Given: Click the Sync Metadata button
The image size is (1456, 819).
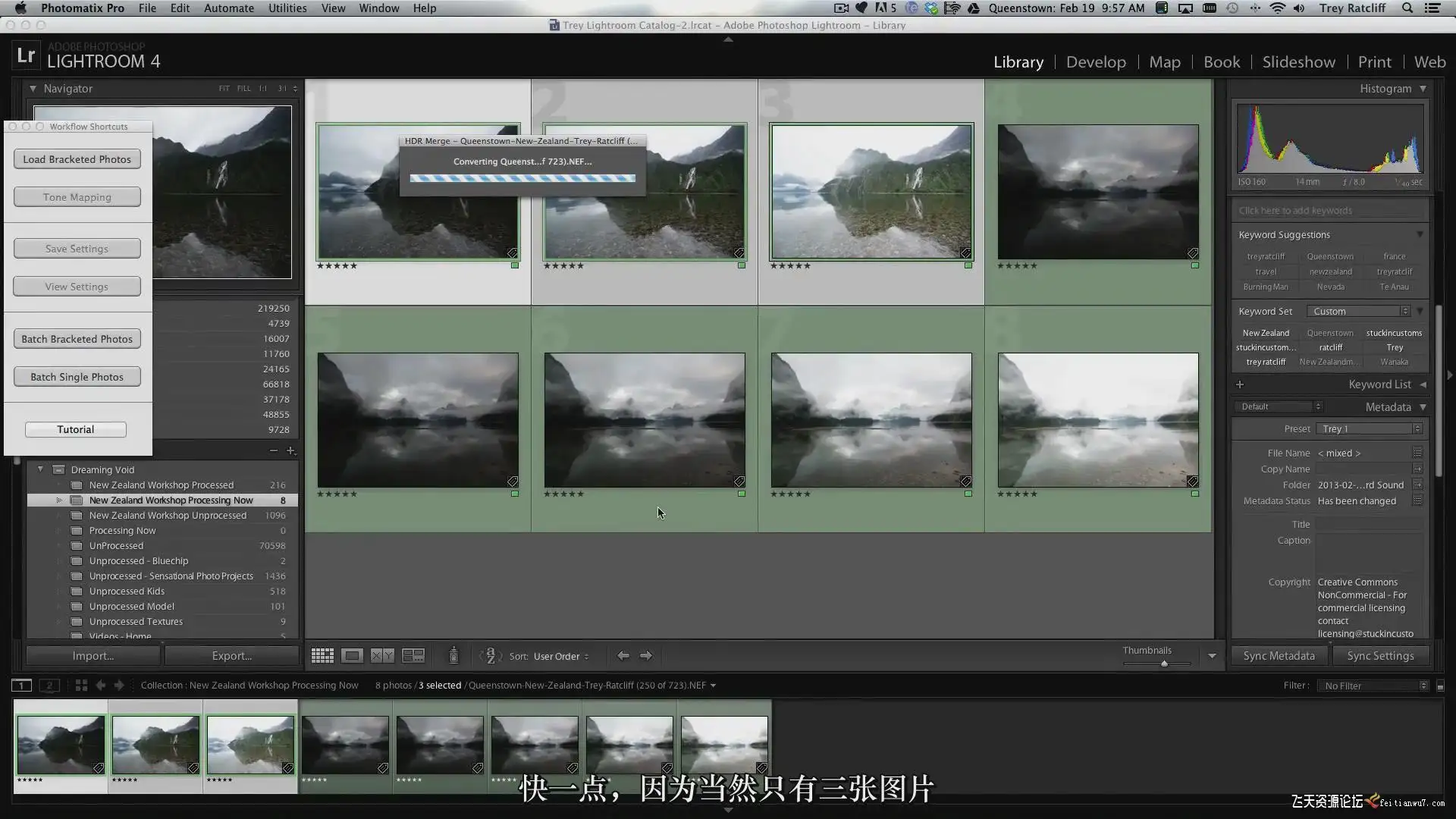Looking at the screenshot, I should point(1279,656).
